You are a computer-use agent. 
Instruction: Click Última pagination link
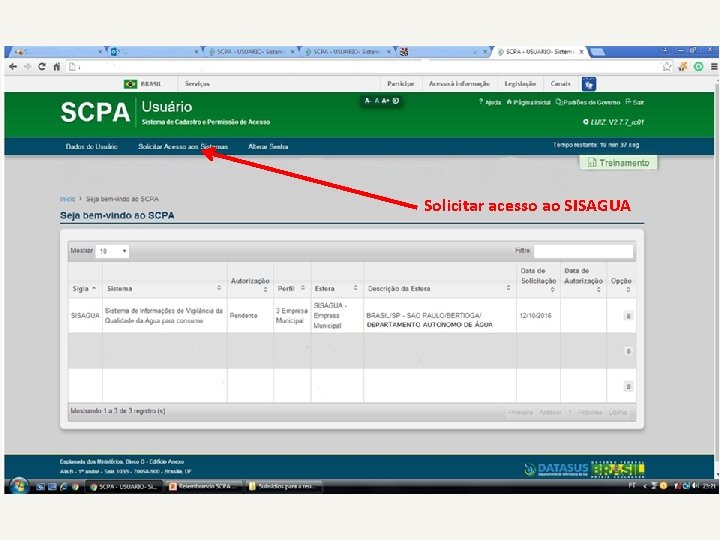pyautogui.click(x=618, y=412)
